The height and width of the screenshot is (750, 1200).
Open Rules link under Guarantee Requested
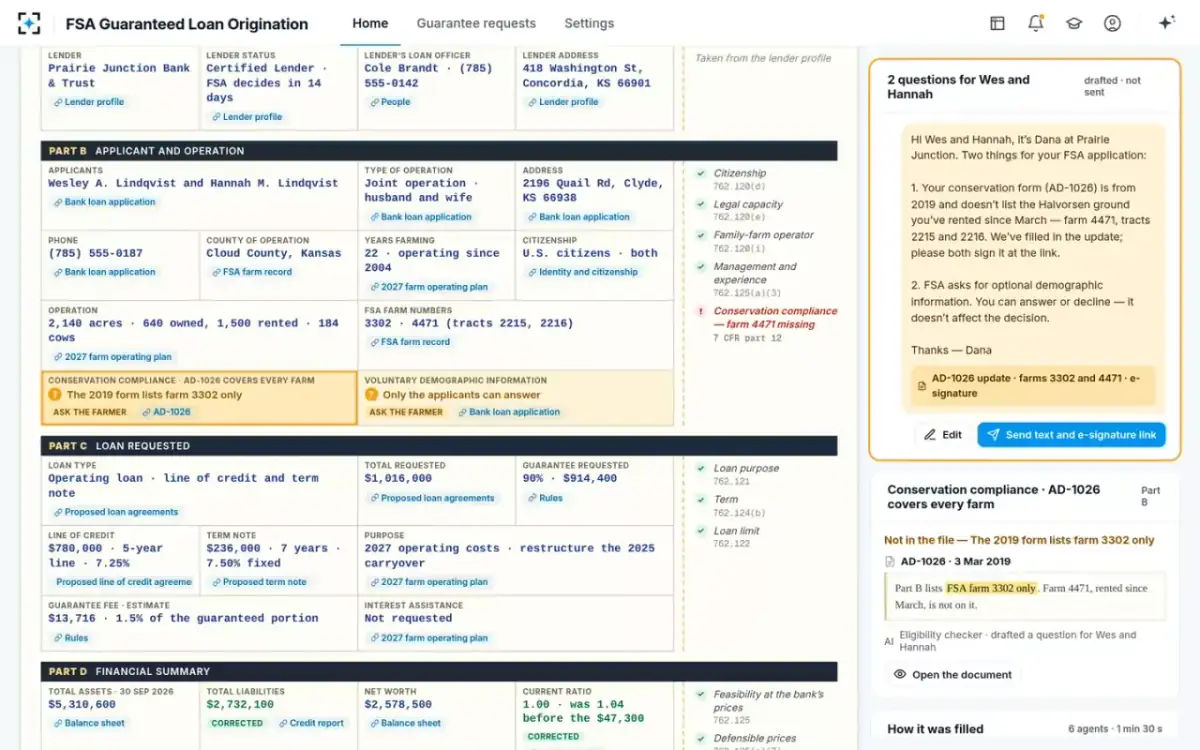(544, 498)
